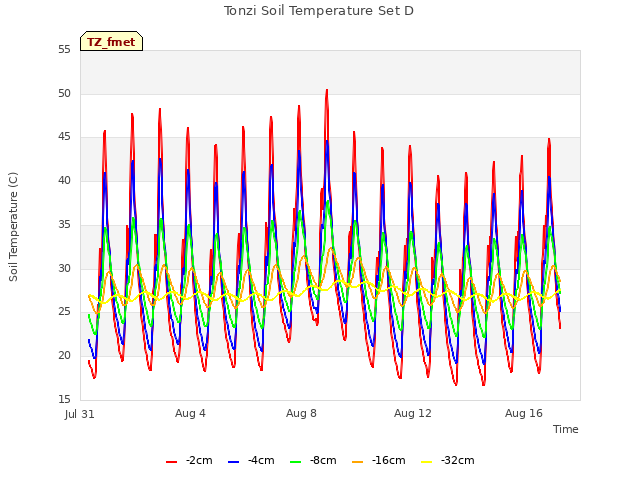
Task: Click the Aug 8 x-axis tick label
Action: (x=301, y=413)
